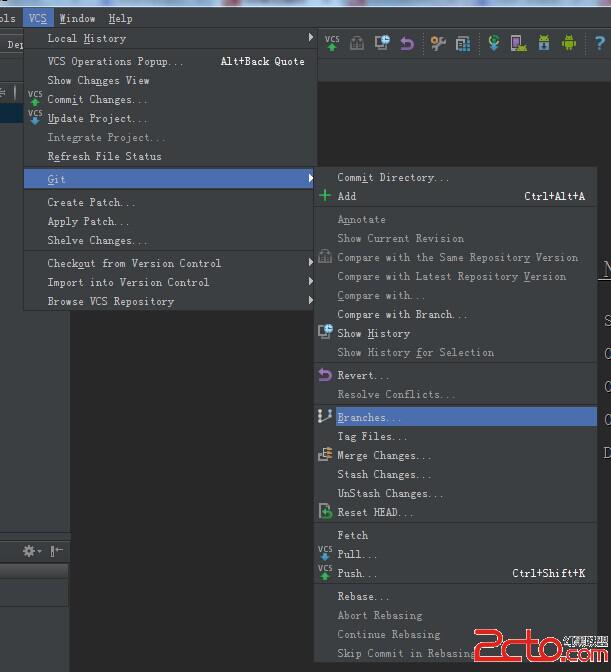
Task: Select Commit Directory in Git submenu
Action: tap(456, 177)
